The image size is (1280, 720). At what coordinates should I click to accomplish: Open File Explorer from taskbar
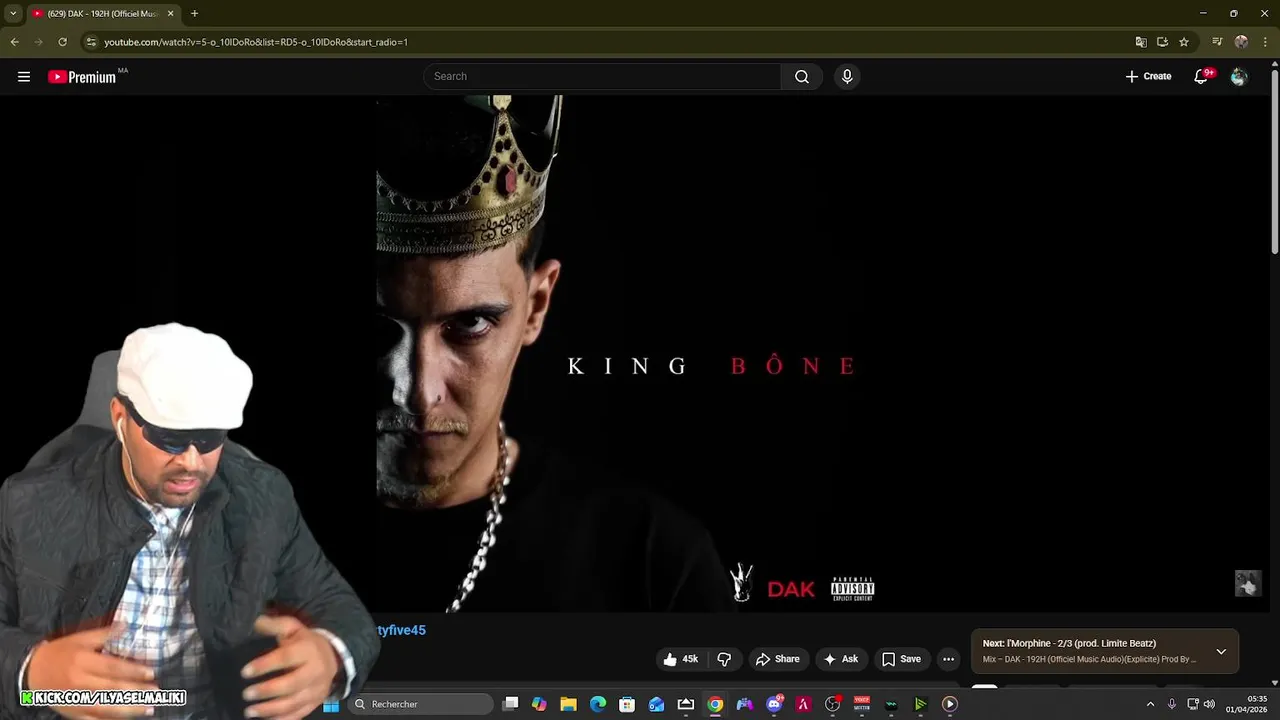click(568, 704)
